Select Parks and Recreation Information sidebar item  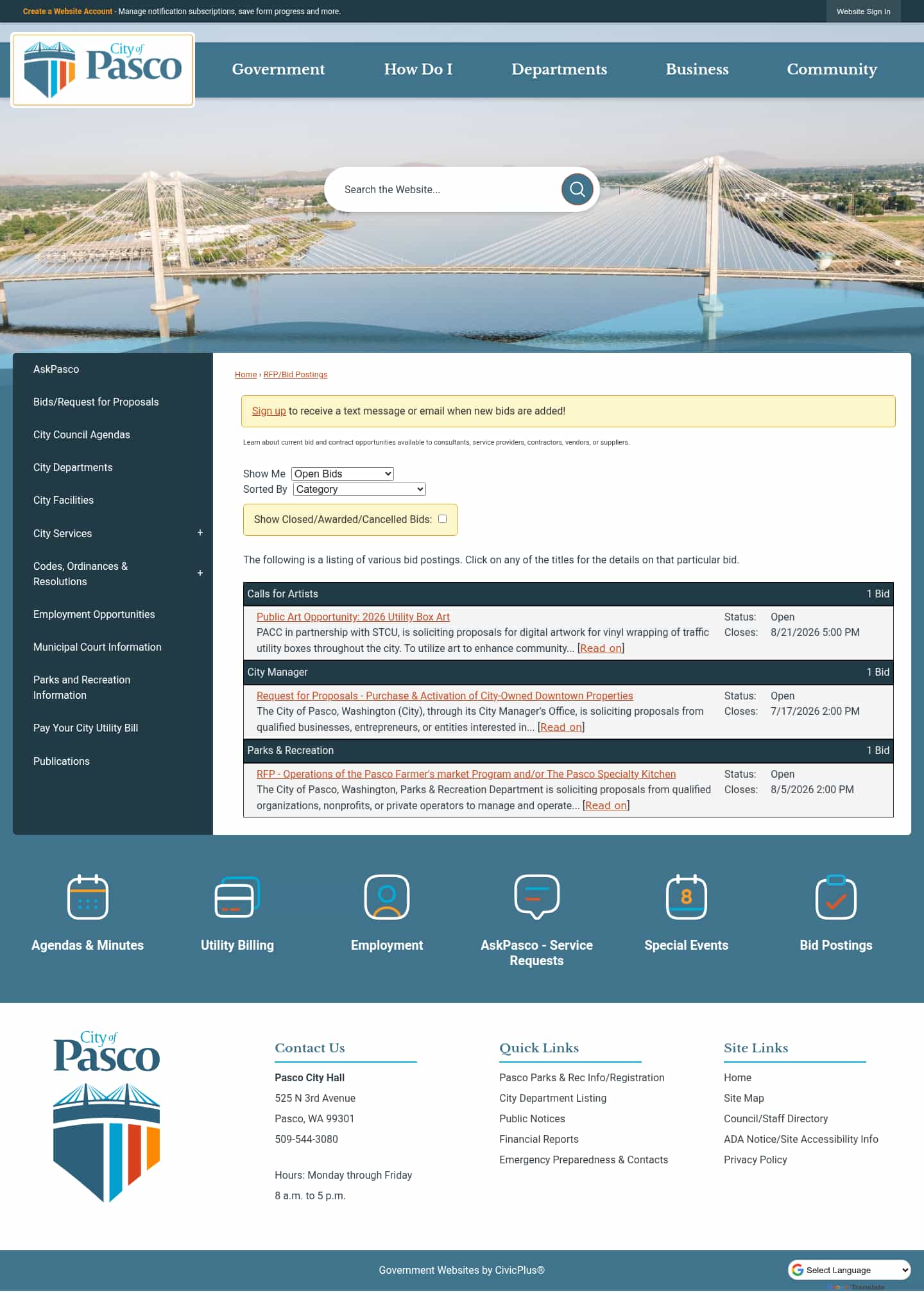pyautogui.click(x=82, y=687)
